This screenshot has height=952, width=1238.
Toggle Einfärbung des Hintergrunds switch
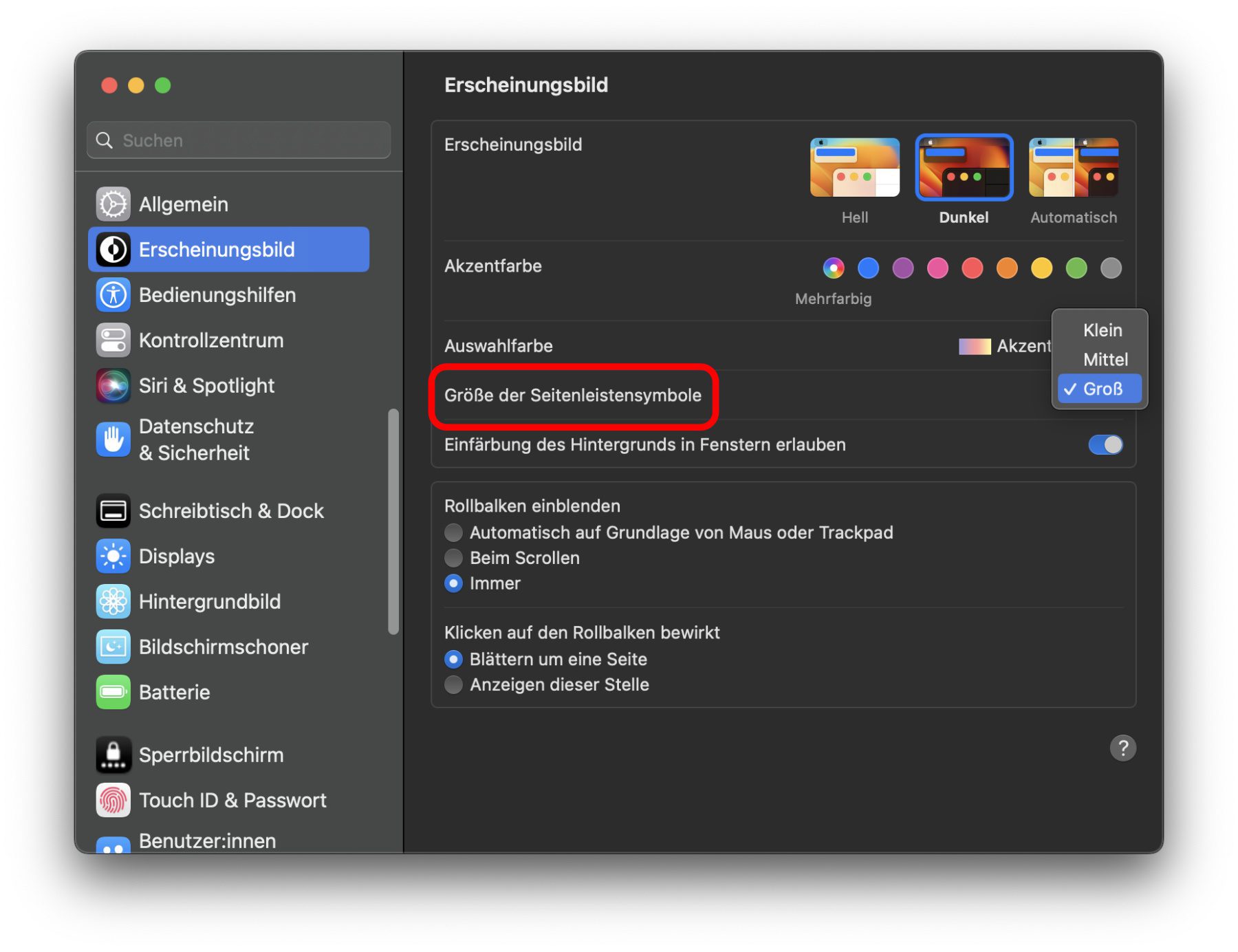click(1105, 445)
